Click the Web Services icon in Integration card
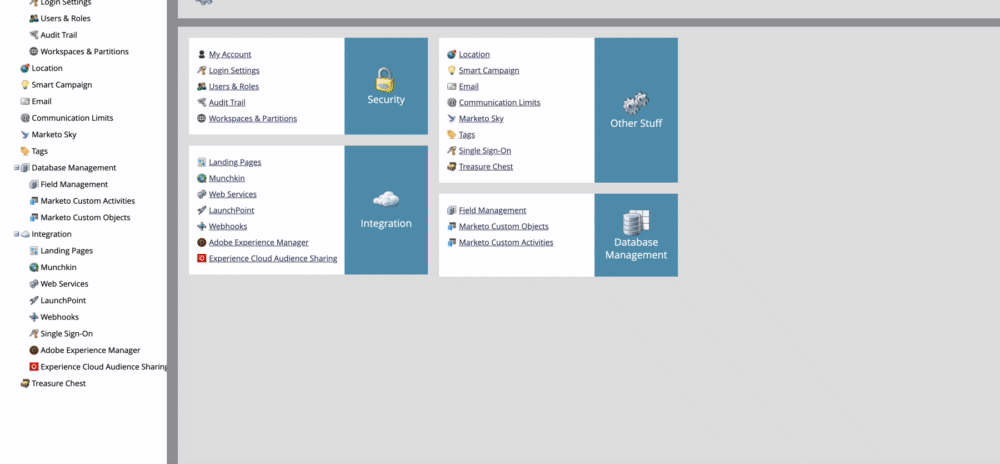Image resolution: width=1000 pixels, height=464 pixels. pyautogui.click(x=202, y=194)
